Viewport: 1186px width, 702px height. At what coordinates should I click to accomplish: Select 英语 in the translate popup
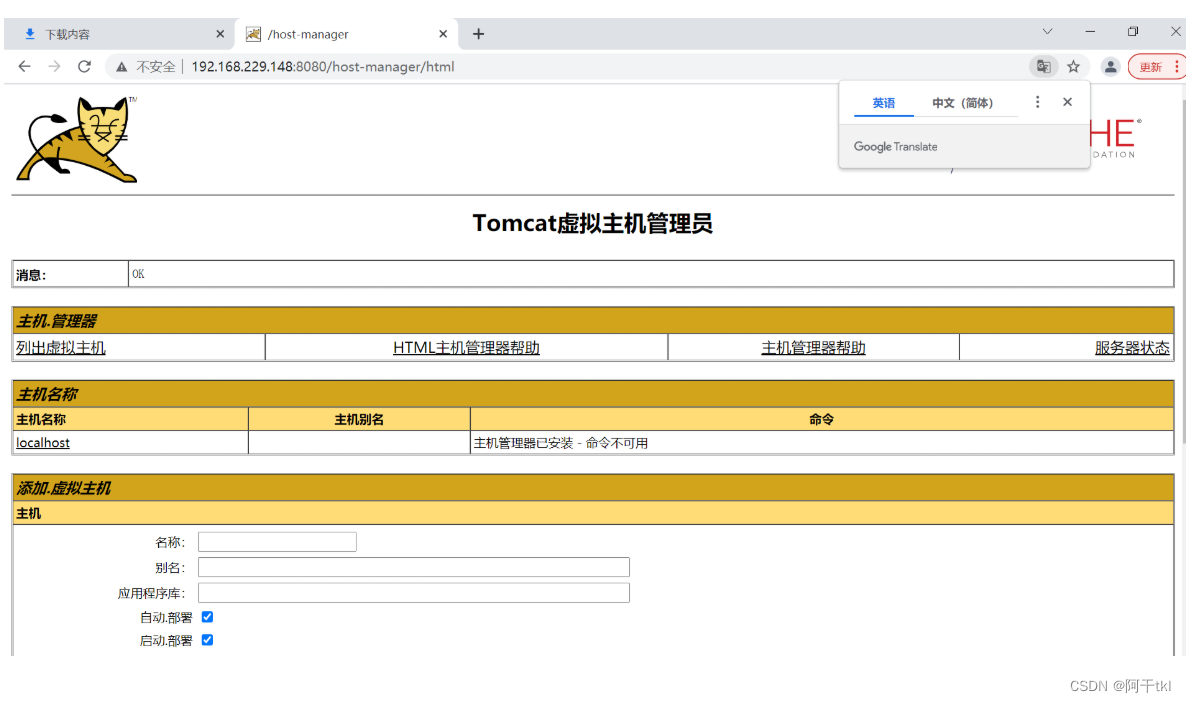pos(883,102)
